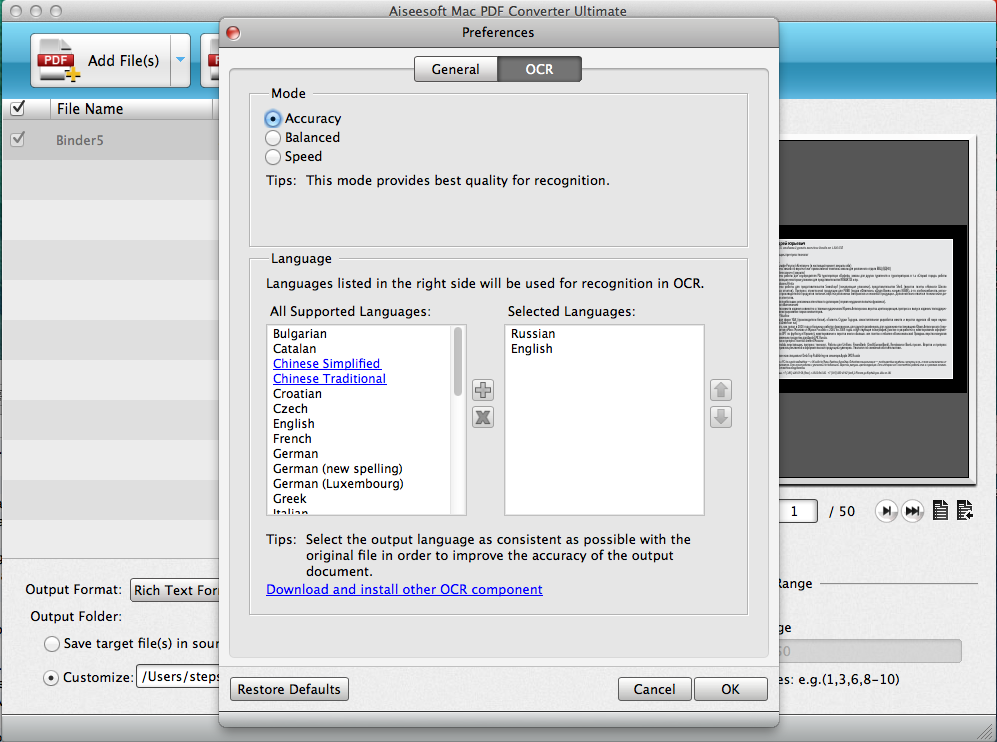Select Croatian in the supported languages list
This screenshot has height=742, width=997.
(x=298, y=394)
